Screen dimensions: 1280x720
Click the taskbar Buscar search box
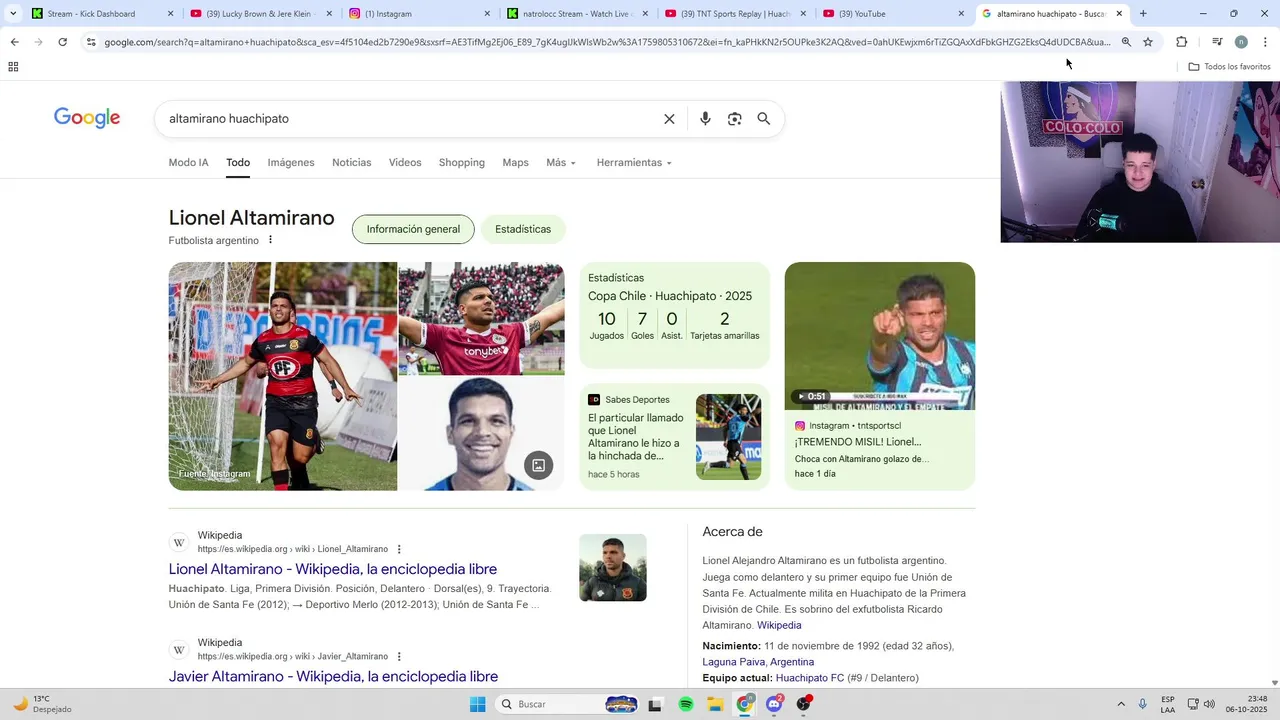click(x=568, y=704)
